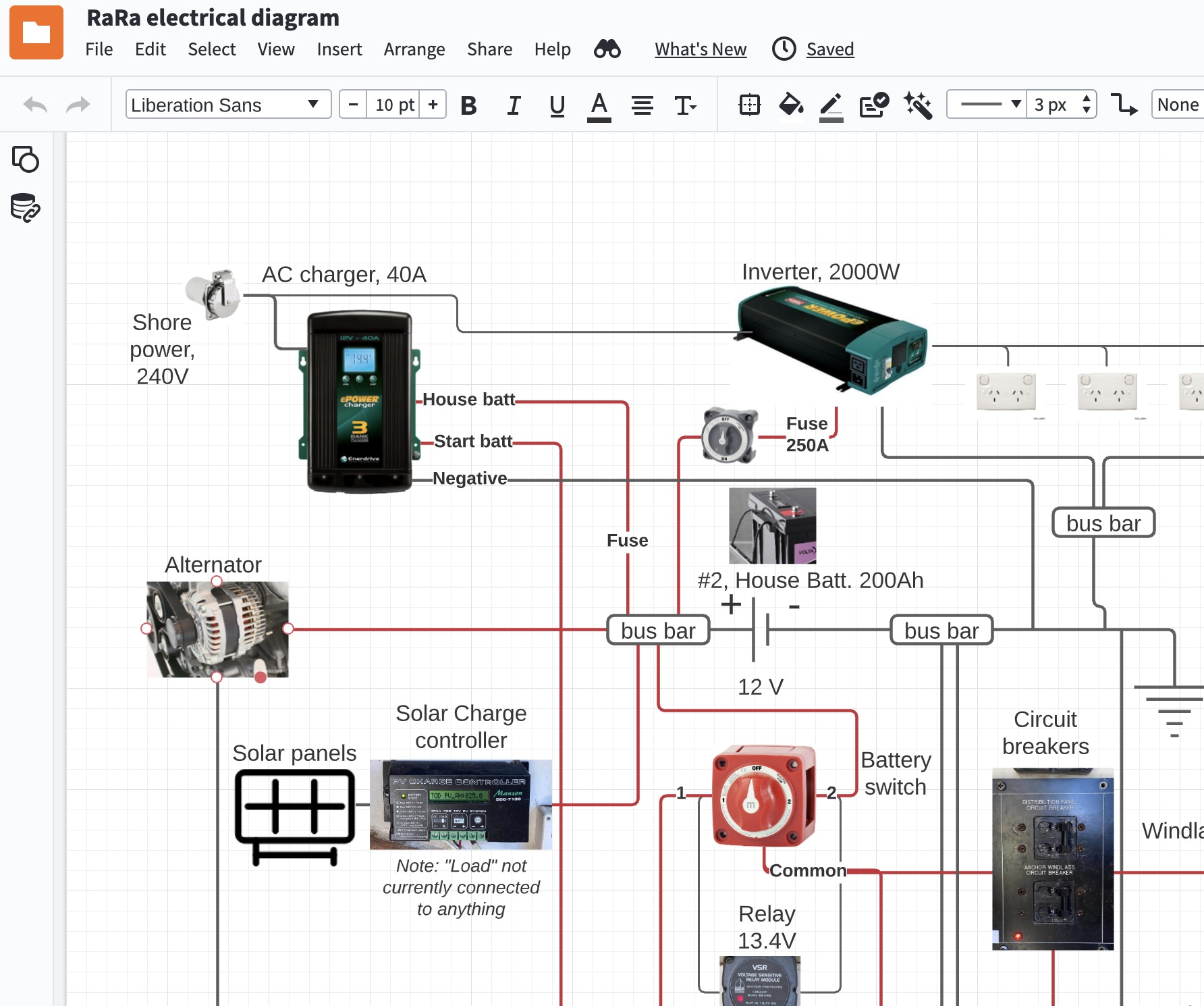Open the Shapes panel icon
This screenshot has width=1204, height=1006.
(x=26, y=159)
